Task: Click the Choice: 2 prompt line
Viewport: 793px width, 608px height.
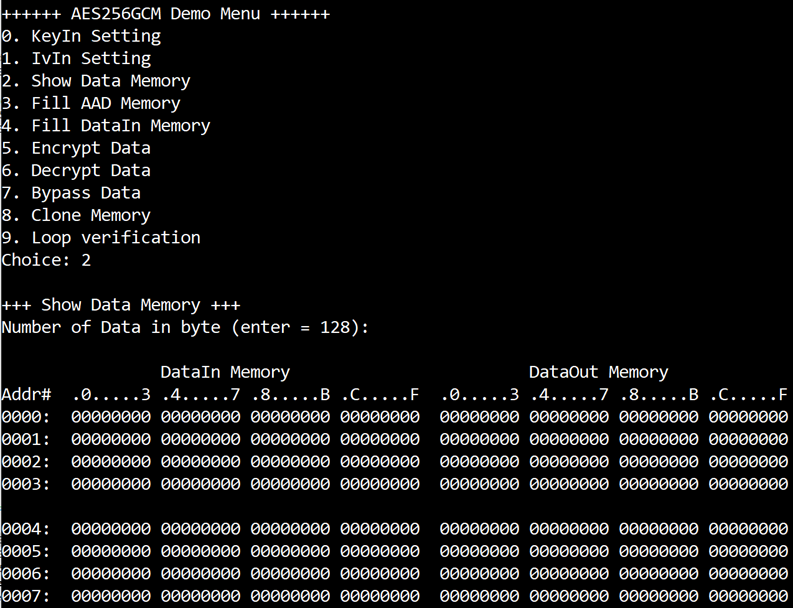Action: point(46,260)
